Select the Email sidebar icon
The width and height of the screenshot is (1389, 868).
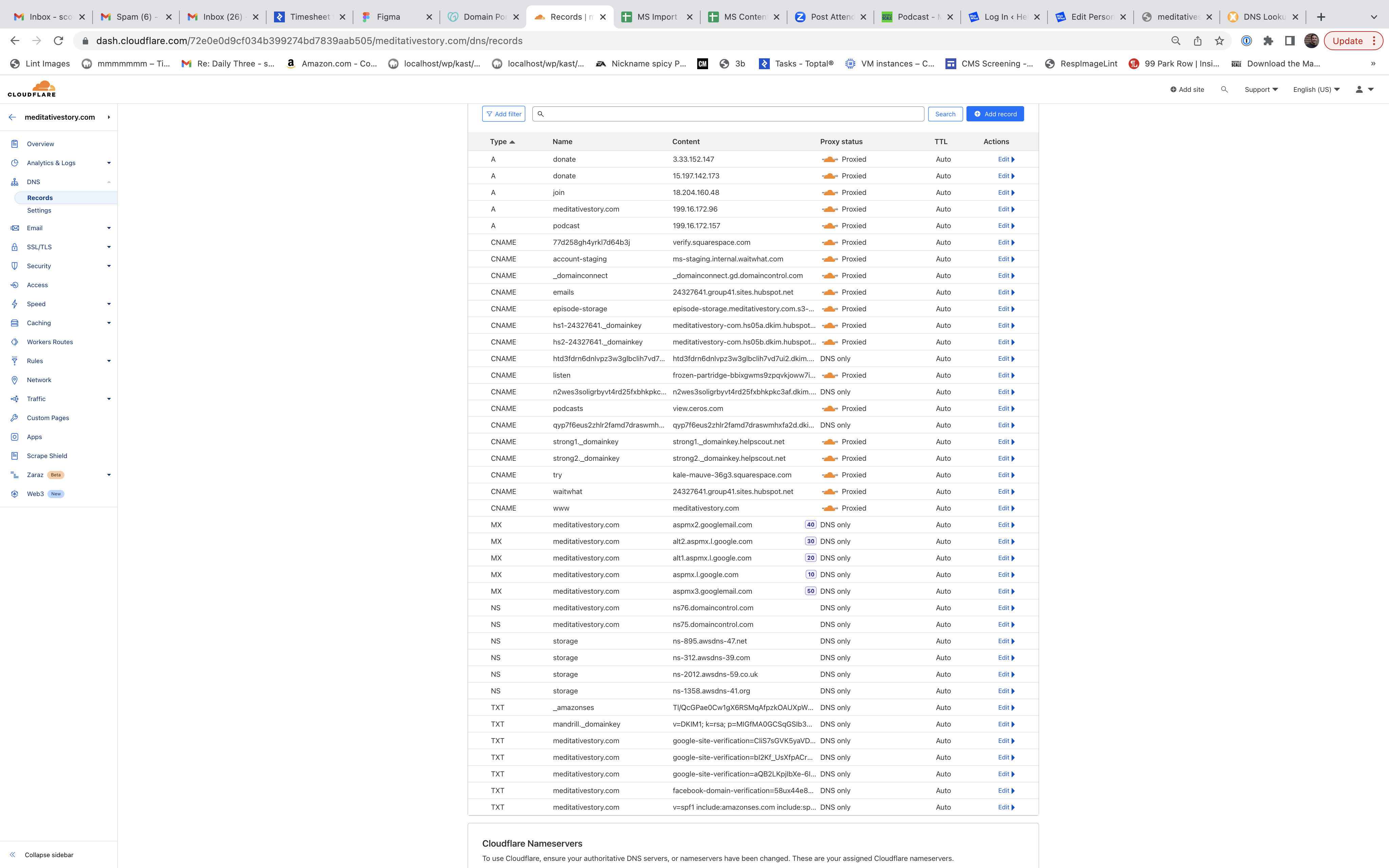coord(14,228)
